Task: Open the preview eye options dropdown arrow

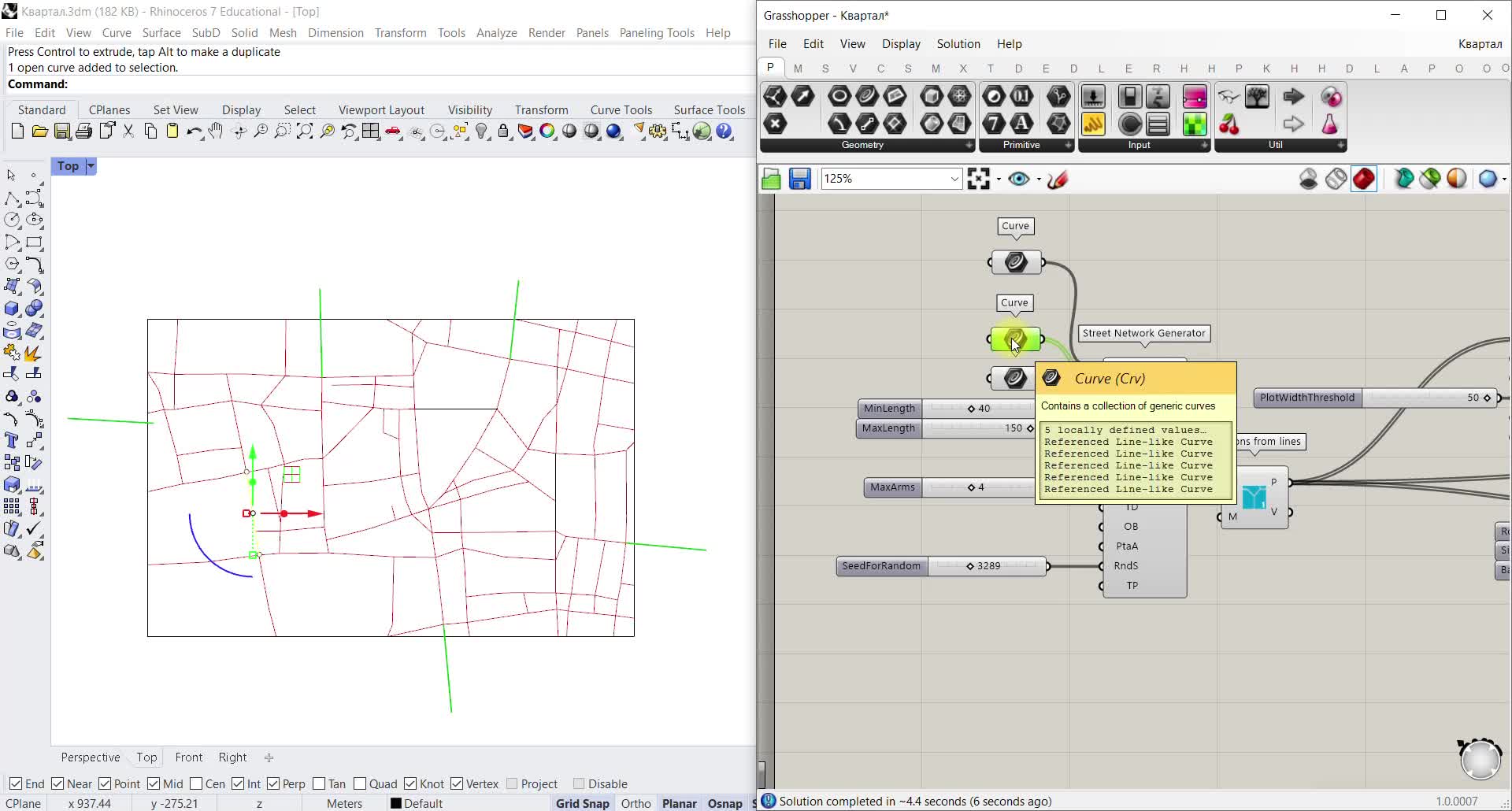Action: [1039, 180]
